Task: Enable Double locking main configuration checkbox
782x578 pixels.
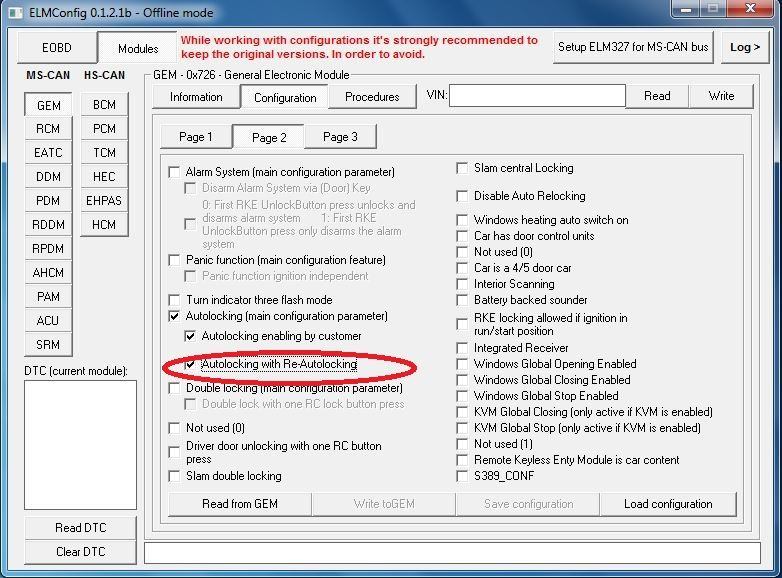Action: [174, 388]
